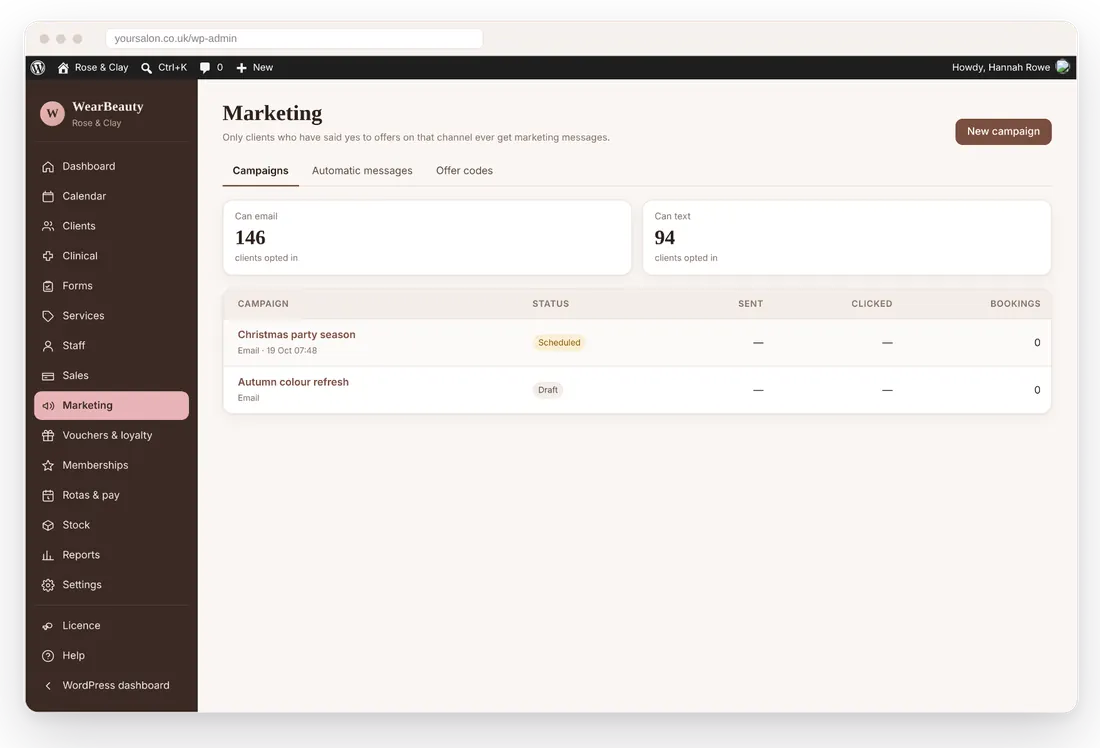Click the Memberships star icon

[x=48, y=465]
